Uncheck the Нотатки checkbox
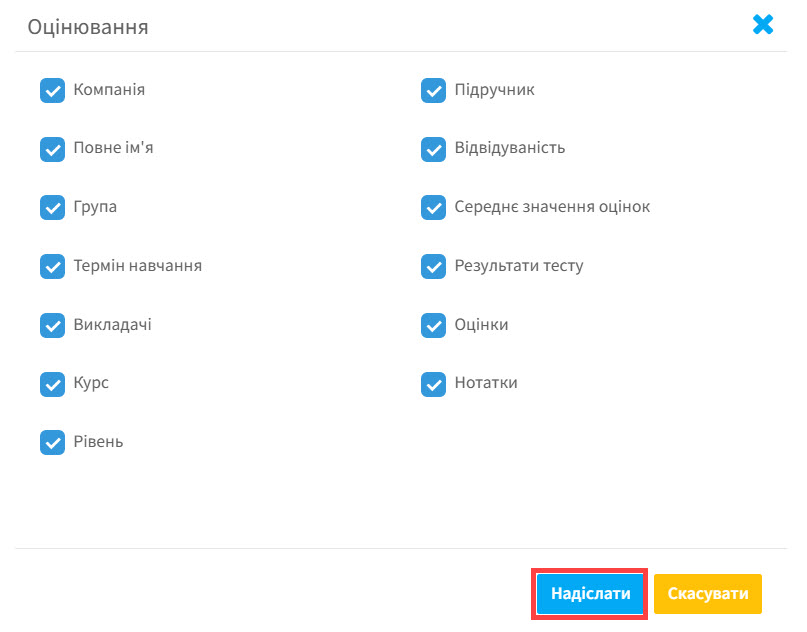 coord(433,384)
